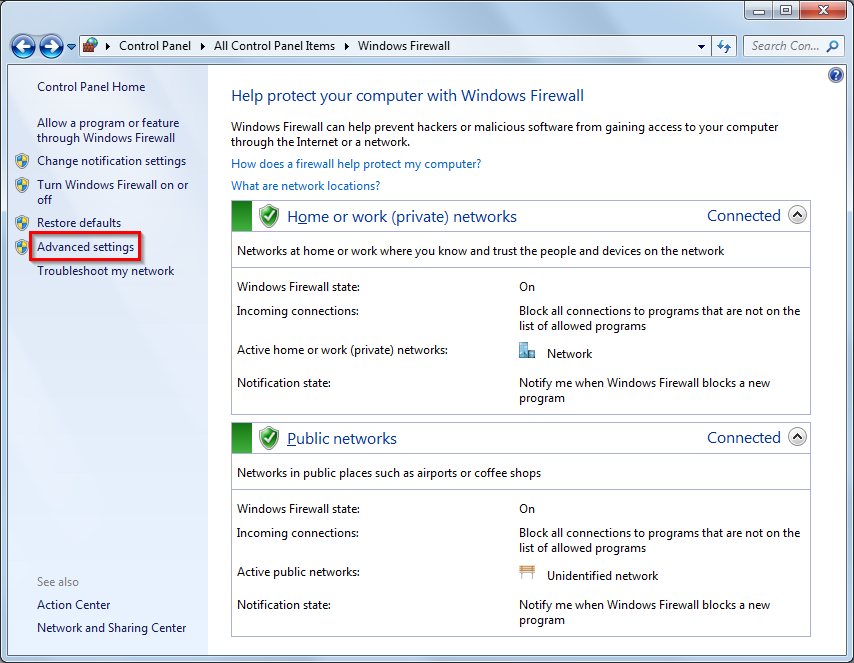Click the Forward navigation arrow button
The image size is (854, 663).
(51, 46)
